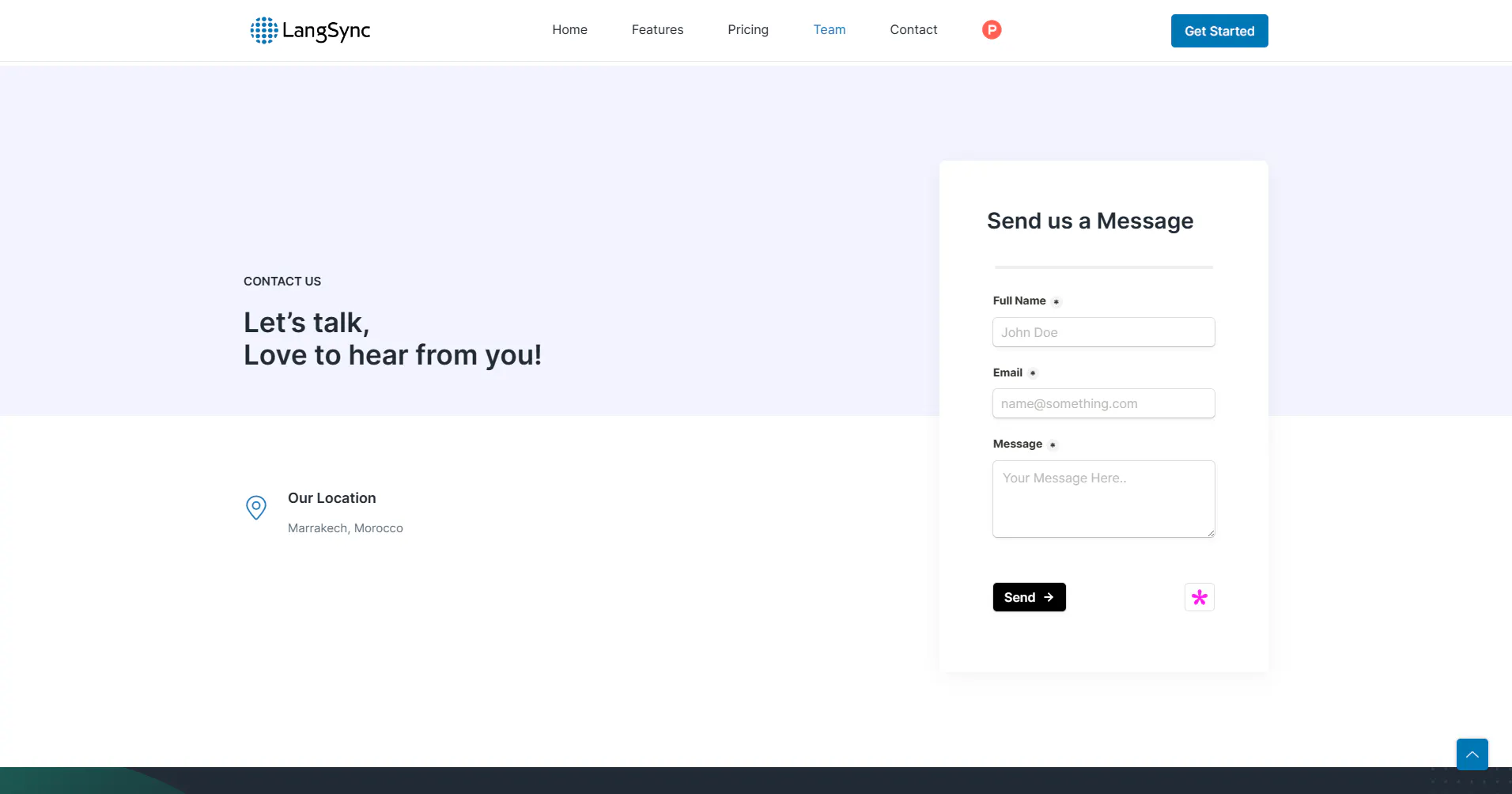Viewport: 1512px width, 794px height.
Task: Open the red P badge icon in navbar
Action: pyautogui.click(x=992, y=29)
